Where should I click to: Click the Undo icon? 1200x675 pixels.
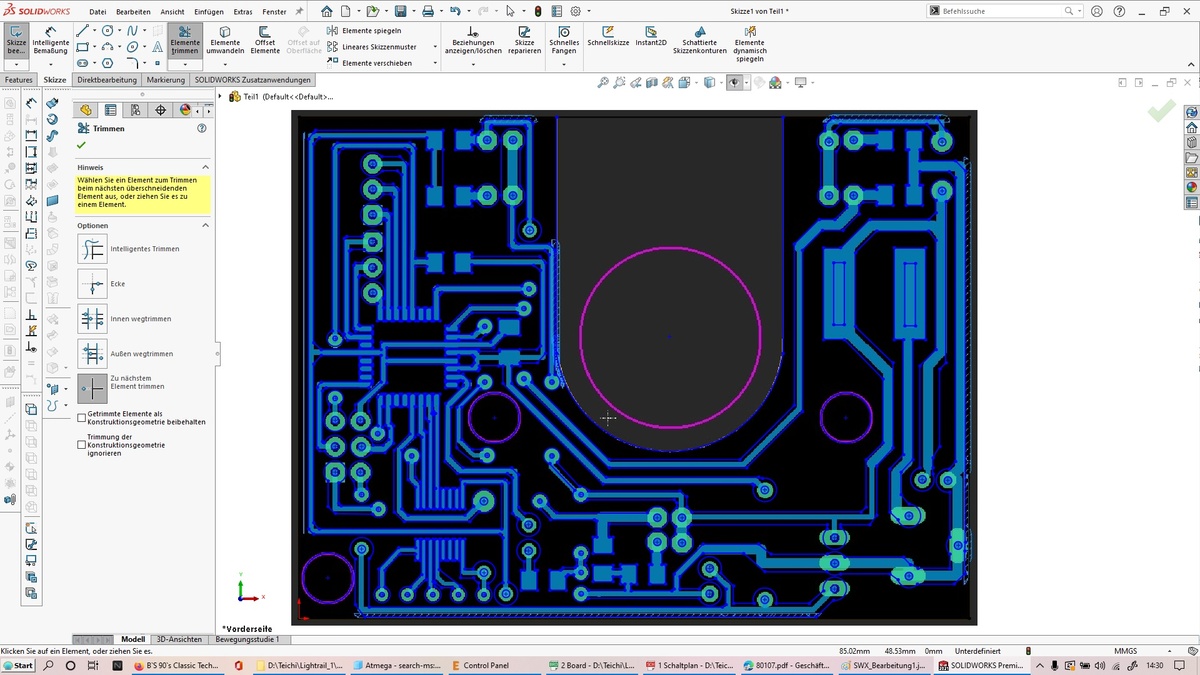[455, 12]
